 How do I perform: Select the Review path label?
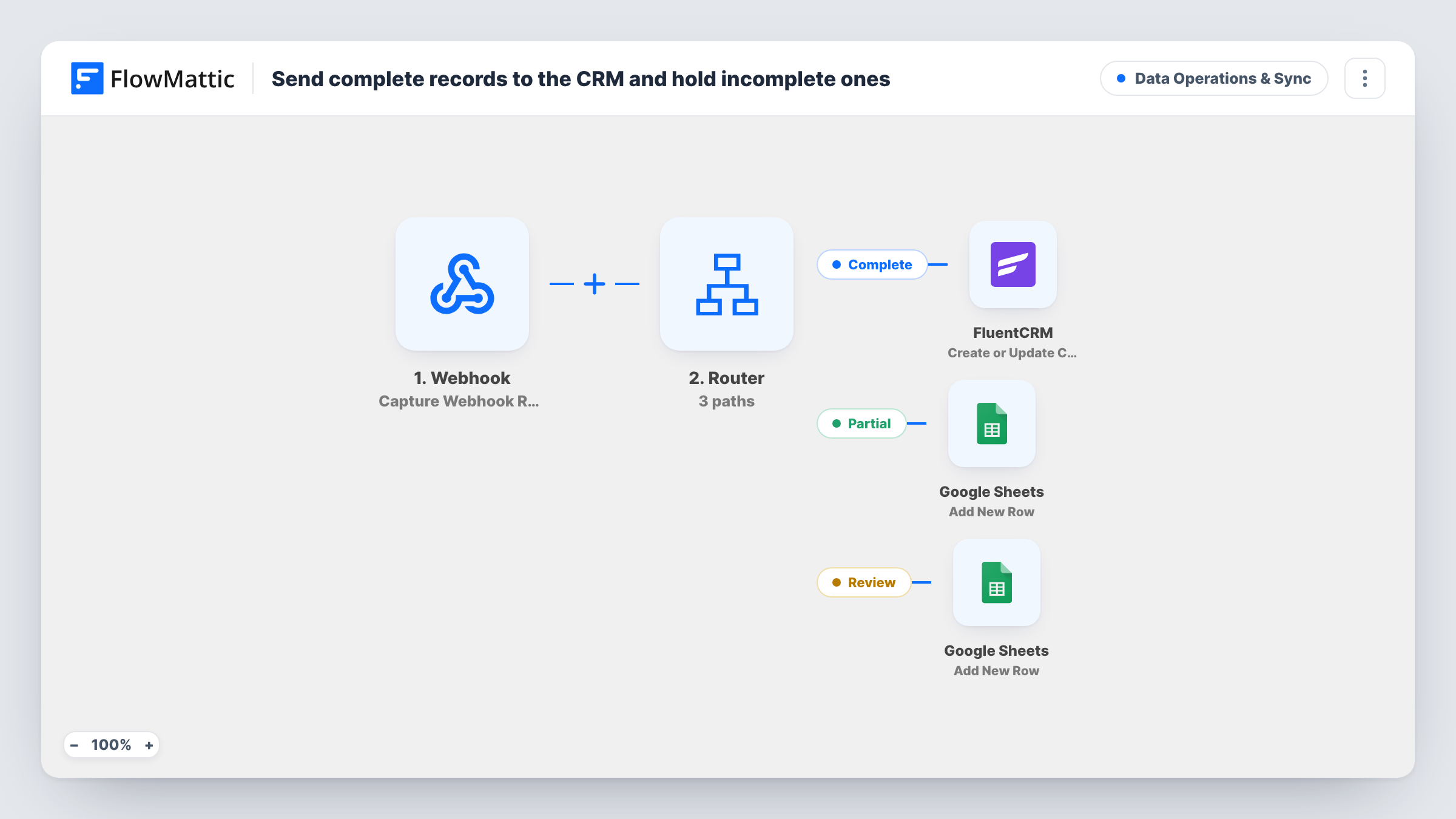(864, 582)
